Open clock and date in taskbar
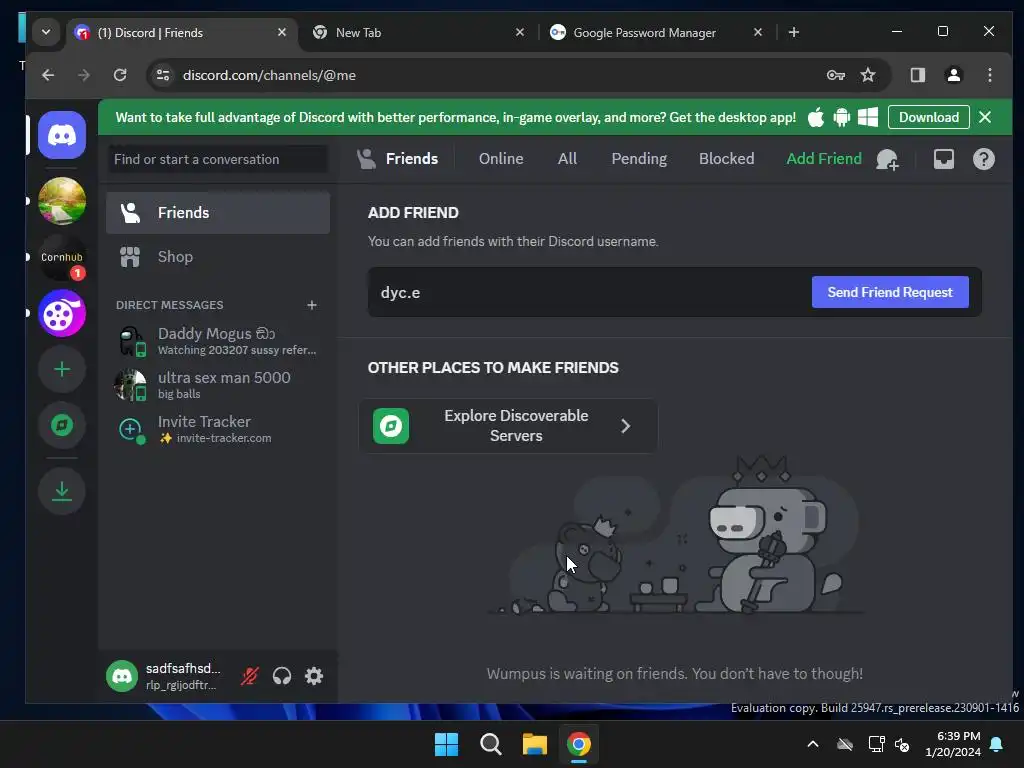Viewport: 1024px width, 768px height. click(x=953, y=744)
